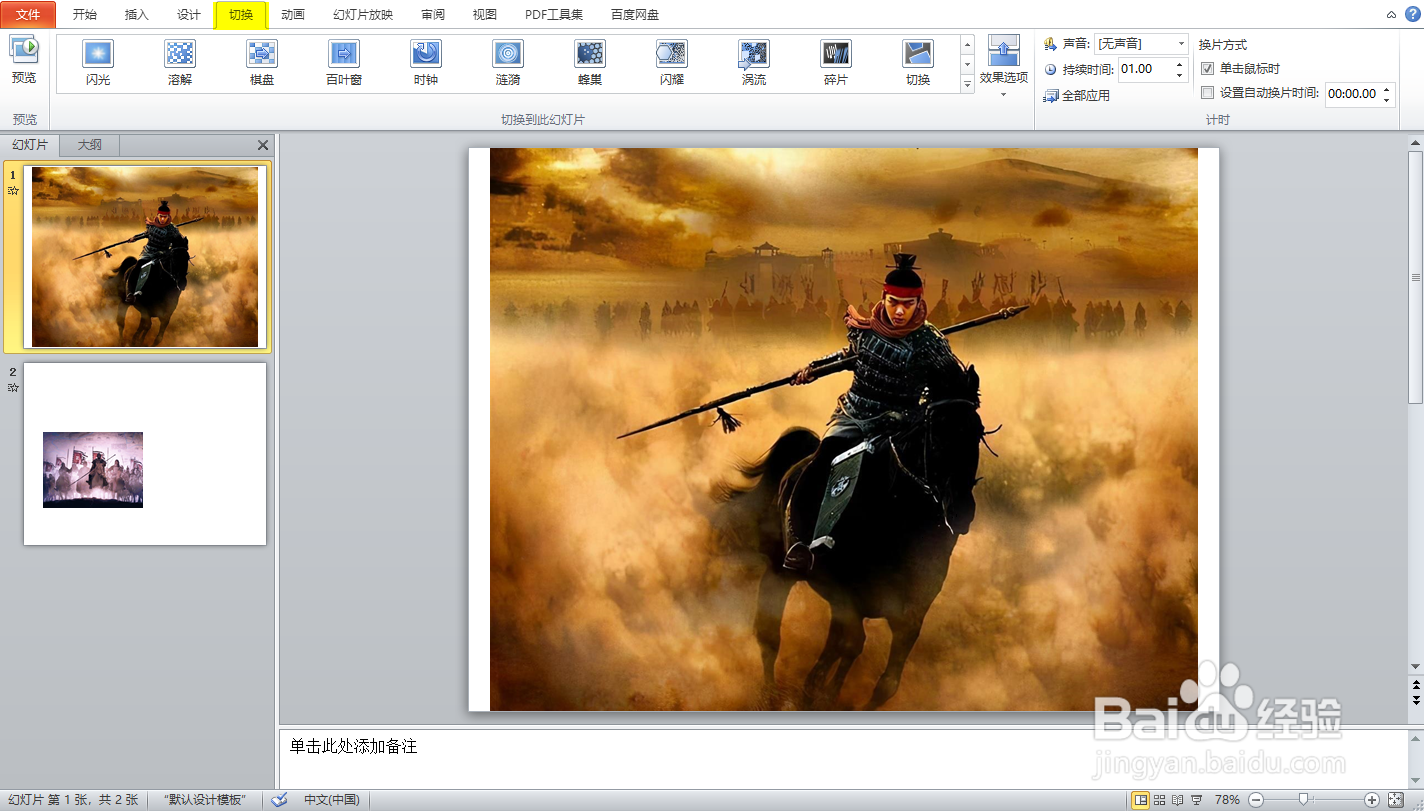This screenshot has width=1424, height=812.
Task: Apply the 涟漪 (Ripple) transition
Action: 508,62
